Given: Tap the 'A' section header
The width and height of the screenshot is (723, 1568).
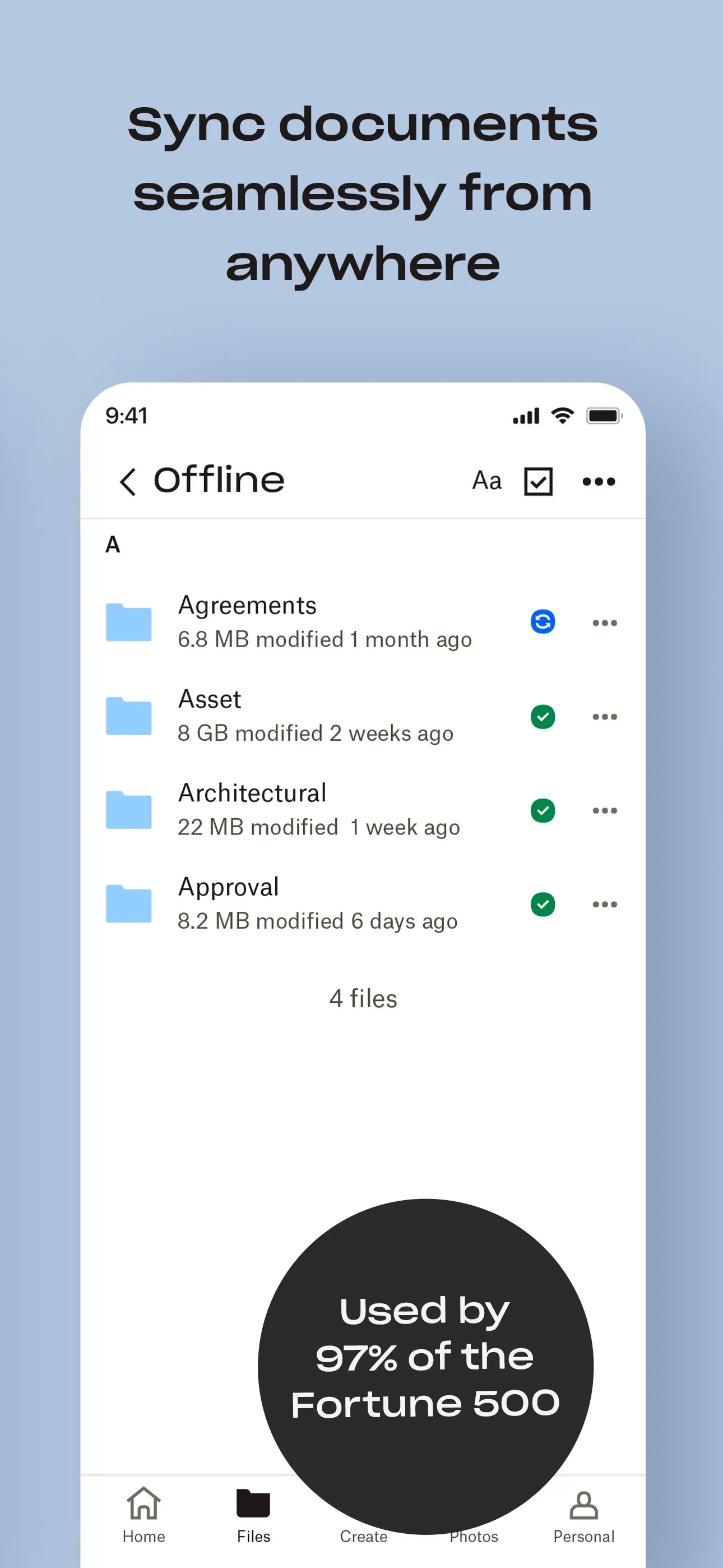Looking at the screenshot, I should coord(113,544).
